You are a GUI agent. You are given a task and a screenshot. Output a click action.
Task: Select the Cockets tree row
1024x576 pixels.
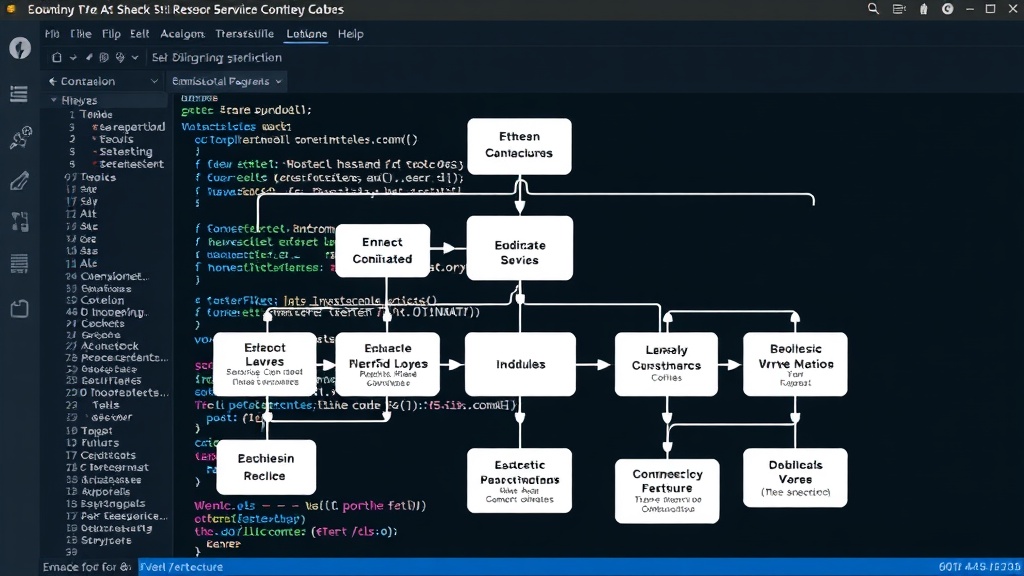click(104, 323)
